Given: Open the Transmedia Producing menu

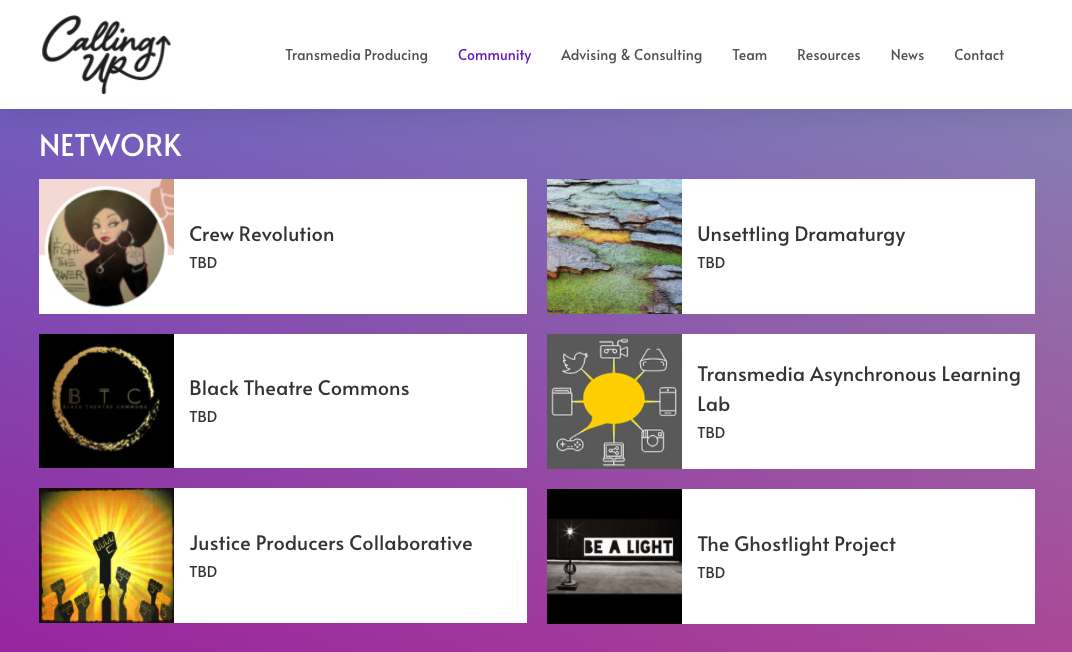Looking at the screenshot, I should point(356,55).
